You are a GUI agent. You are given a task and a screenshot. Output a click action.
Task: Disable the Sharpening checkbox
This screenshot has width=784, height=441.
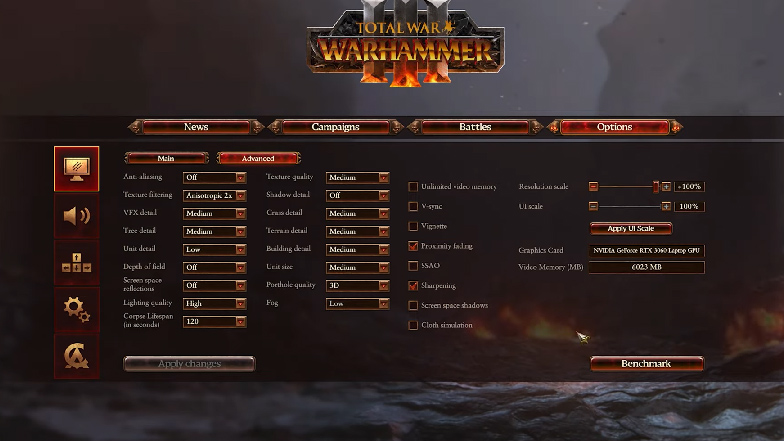(413, 286)
